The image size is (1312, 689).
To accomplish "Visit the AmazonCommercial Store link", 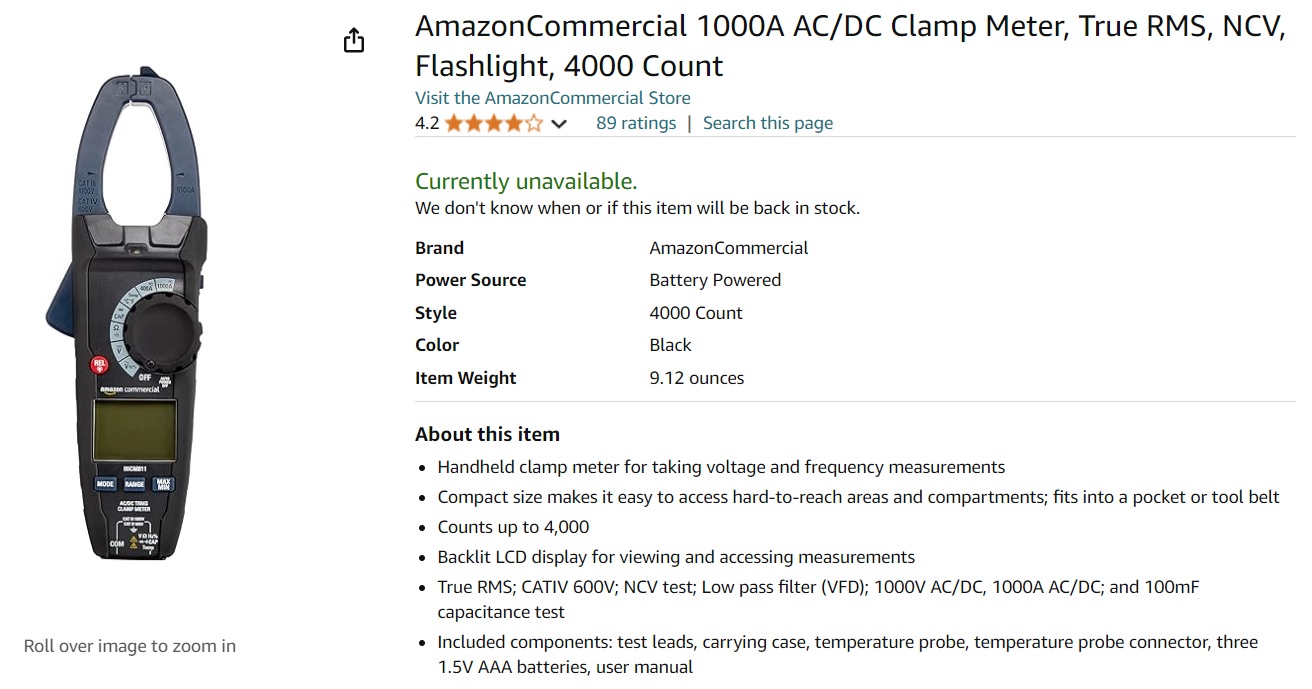I will click(553, 98).
